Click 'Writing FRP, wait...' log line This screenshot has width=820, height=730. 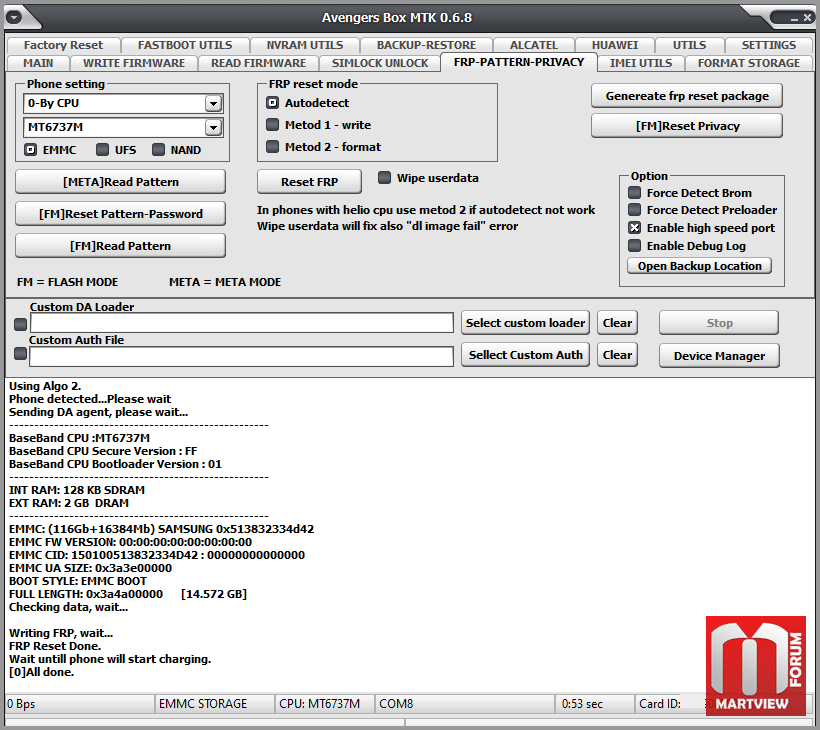coord(61,633)
